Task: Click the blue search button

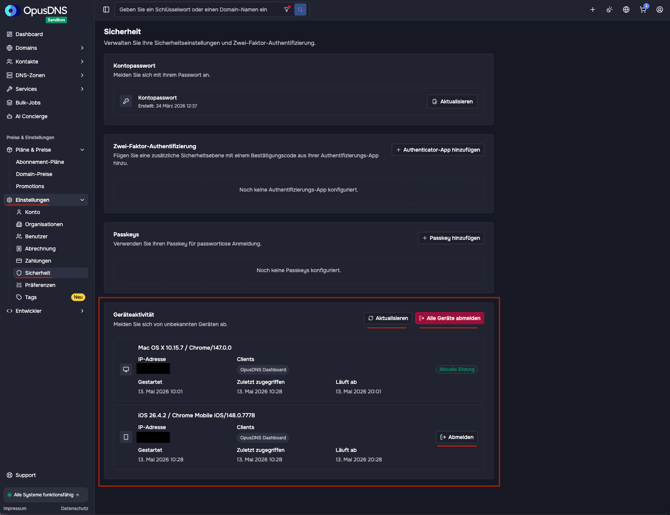Action: (300, 9)
